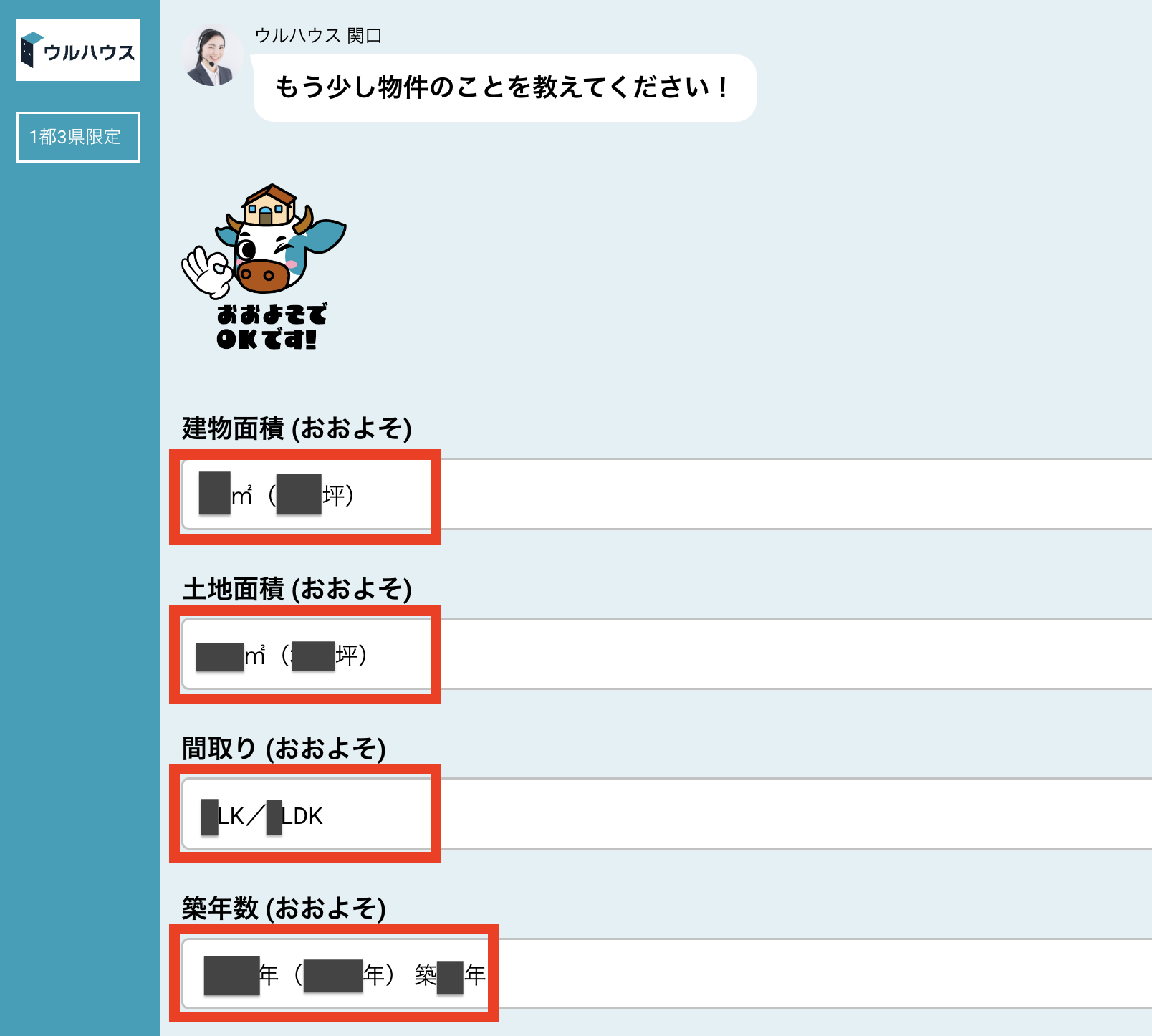Click the cow mascot's face
1152x1036 pixels.
(267, 256)
